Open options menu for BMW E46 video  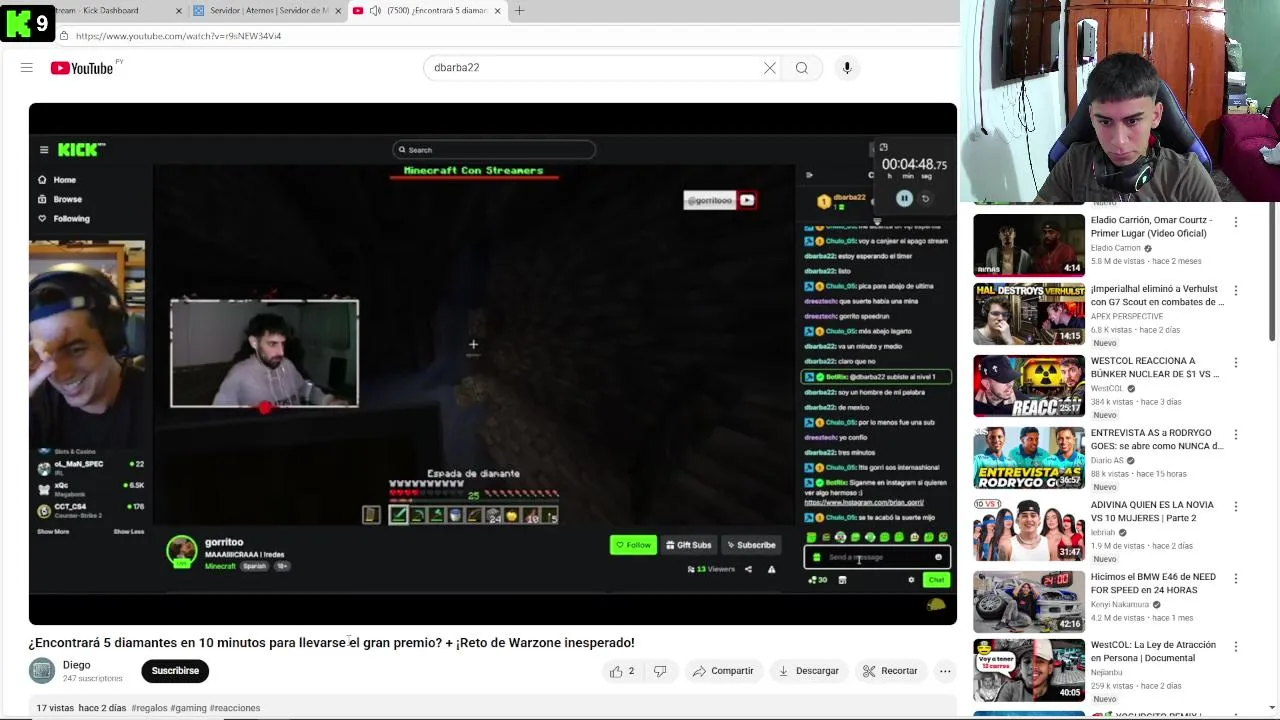[1236, 578]
